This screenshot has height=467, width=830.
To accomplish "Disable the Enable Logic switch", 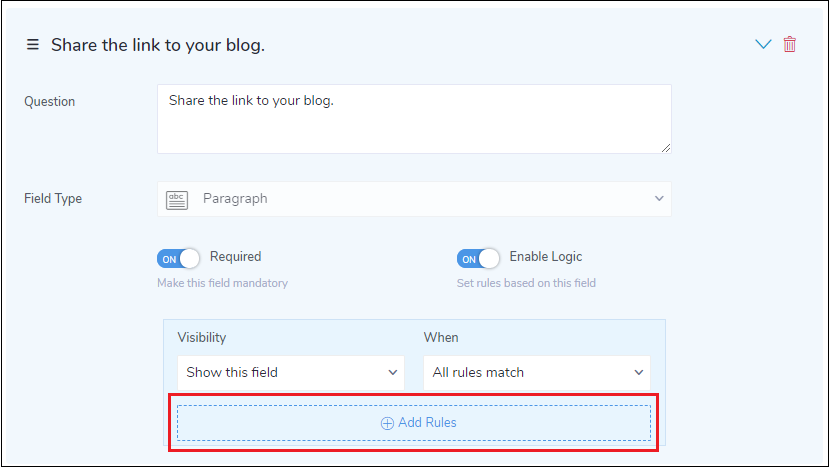I will click(478, 259).
